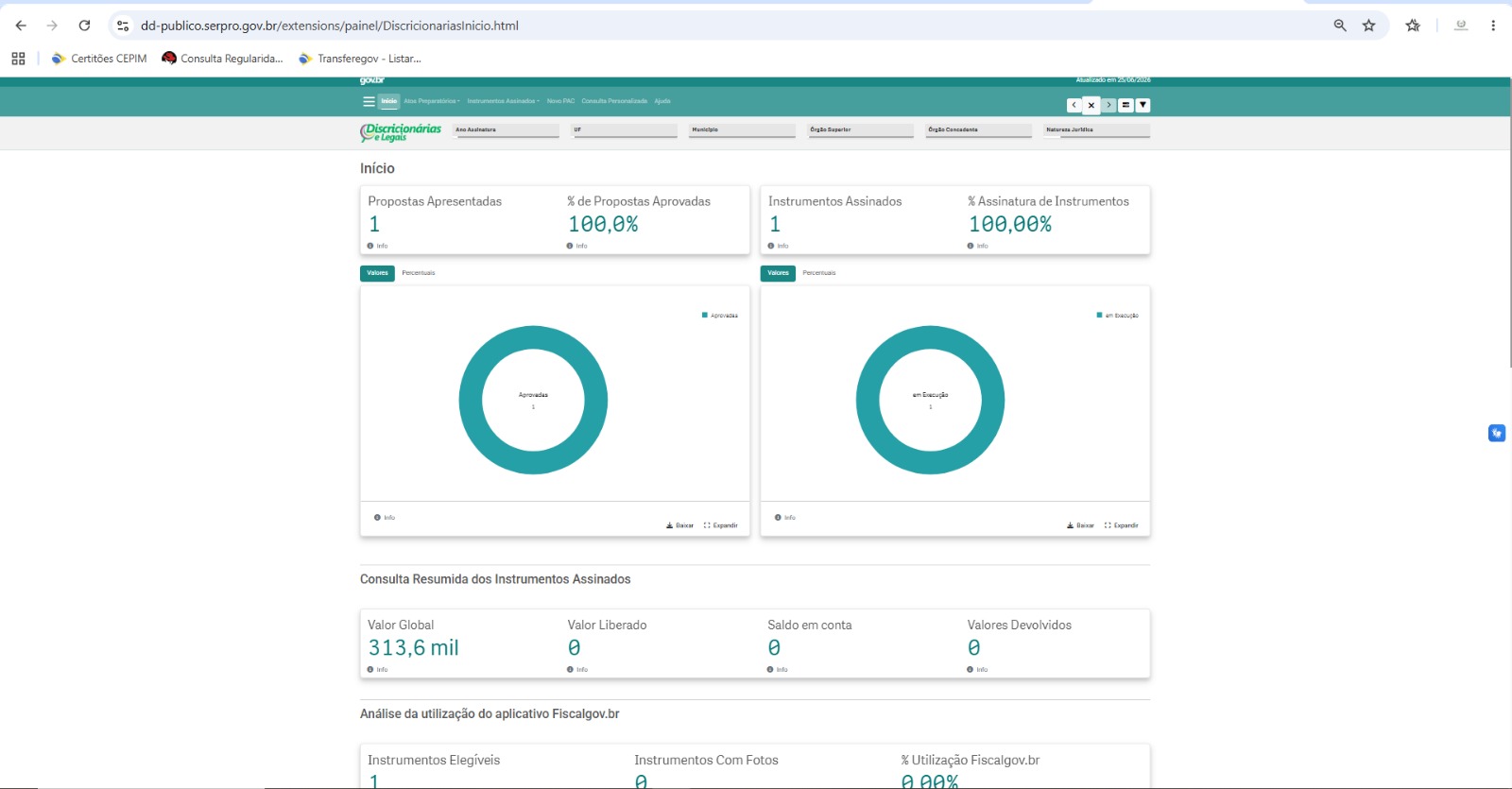The height and width of the screenshot is (789, 1512).
Task: Open the Ano Assinatura filter dropdown
Action: (x=507, y=130)
